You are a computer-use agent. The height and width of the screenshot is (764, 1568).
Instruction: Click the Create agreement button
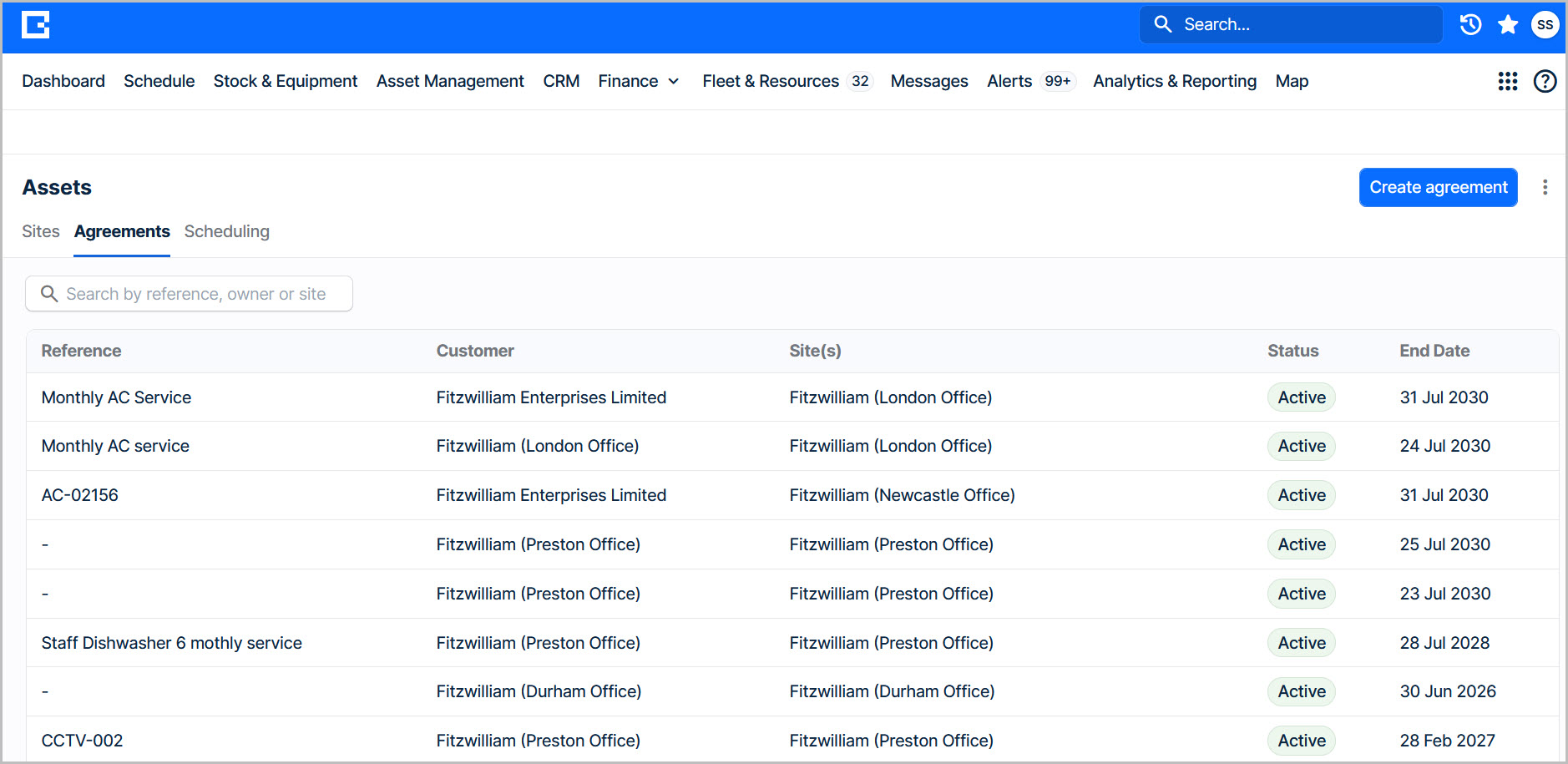1438,187
